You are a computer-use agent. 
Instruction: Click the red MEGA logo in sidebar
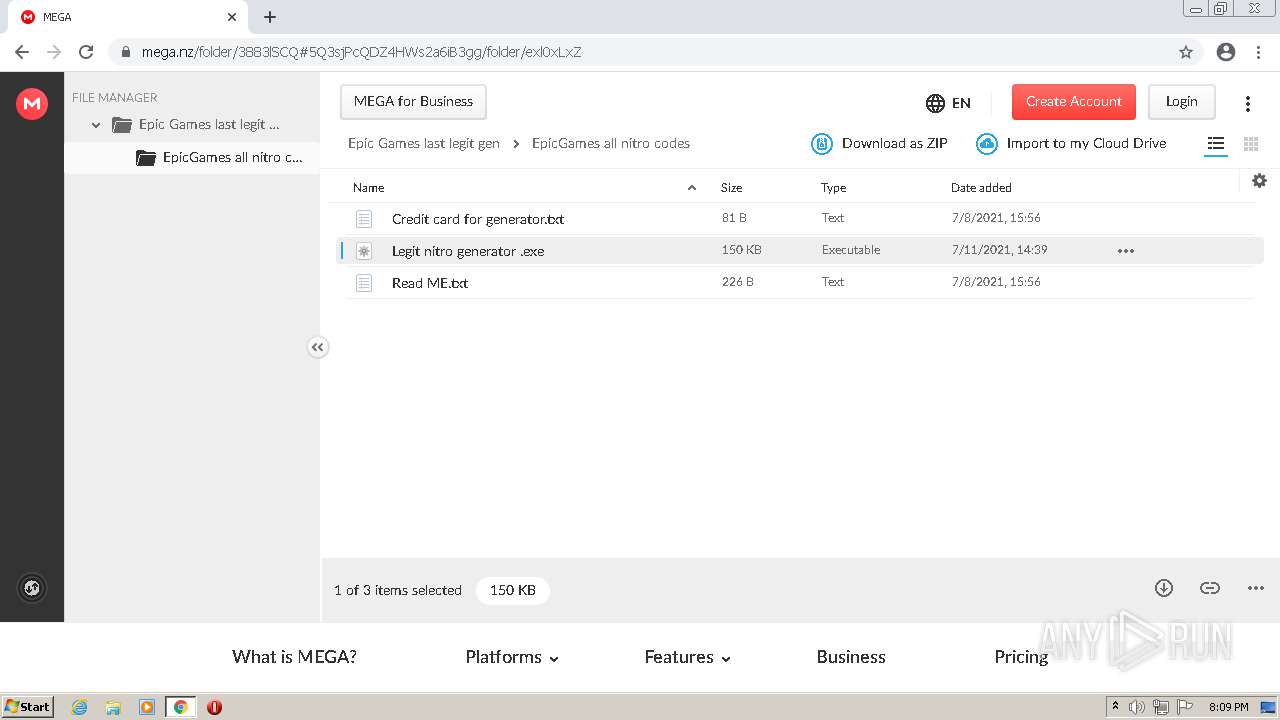click(32, 103)
